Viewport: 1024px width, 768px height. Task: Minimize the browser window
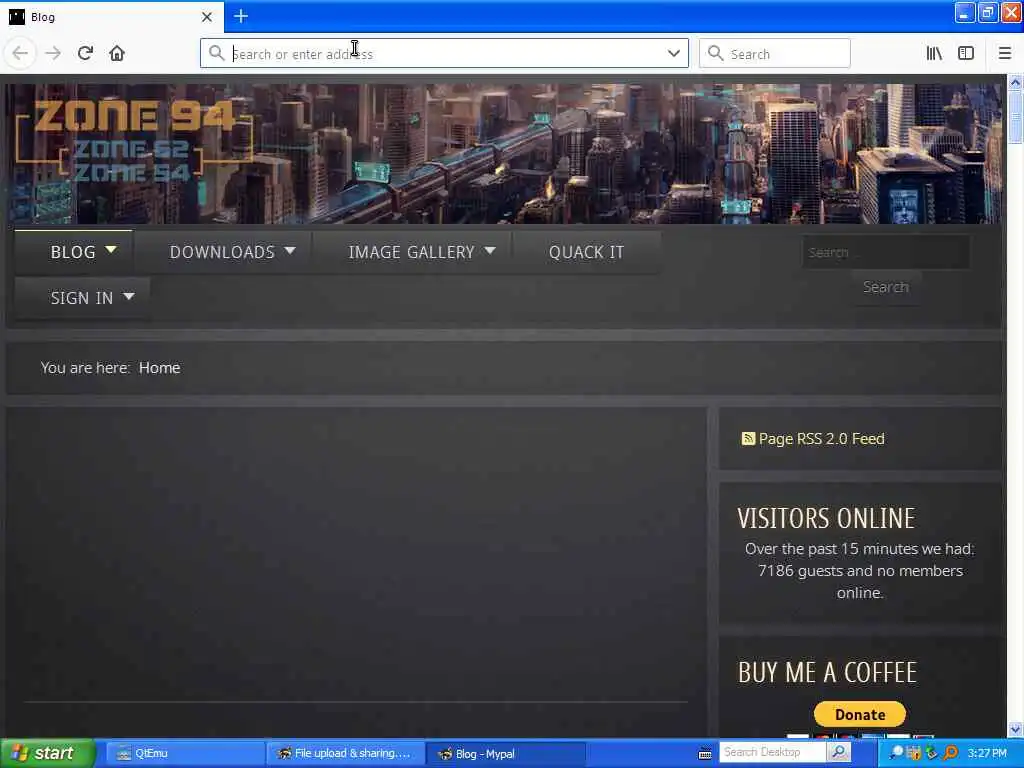point(964,12)
